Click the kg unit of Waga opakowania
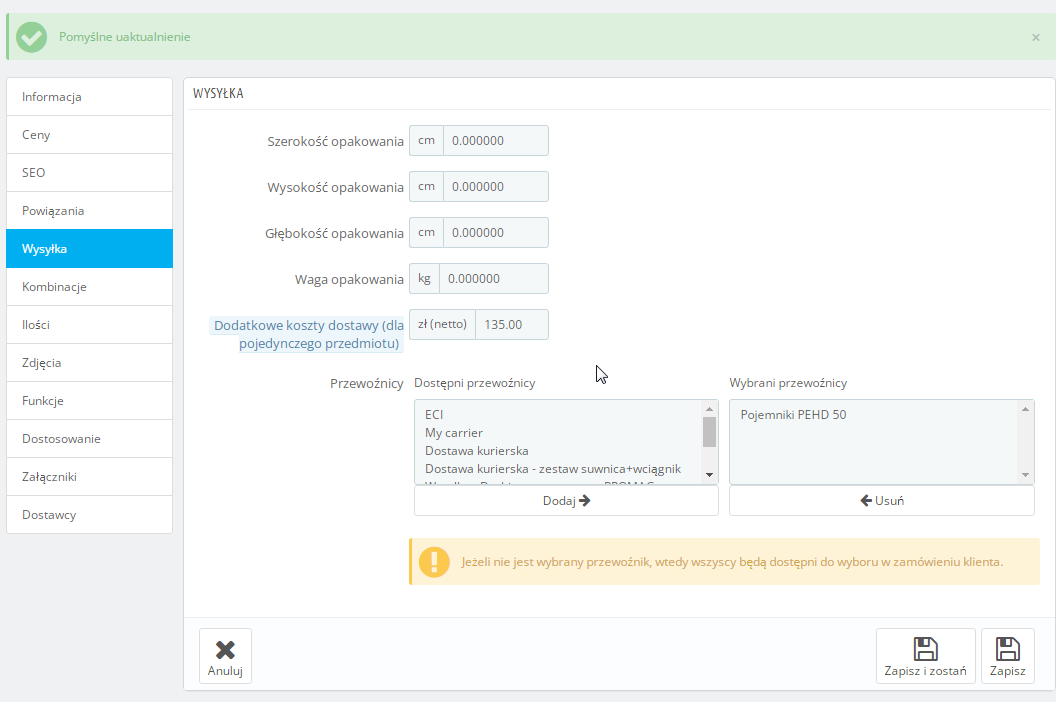The width and height of the screenshot is (1056, 702). tap(424, 279)
